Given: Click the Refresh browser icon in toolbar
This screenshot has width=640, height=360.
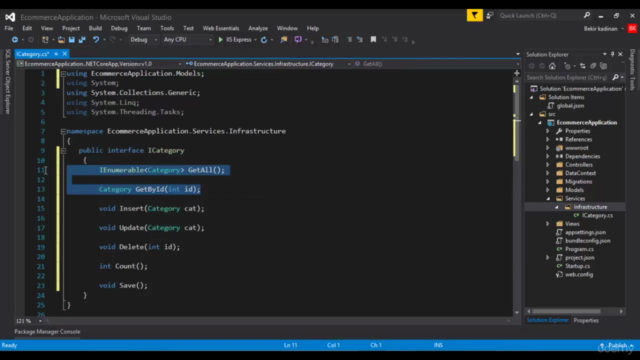Looking at the screenshot, I should (264, 40).
